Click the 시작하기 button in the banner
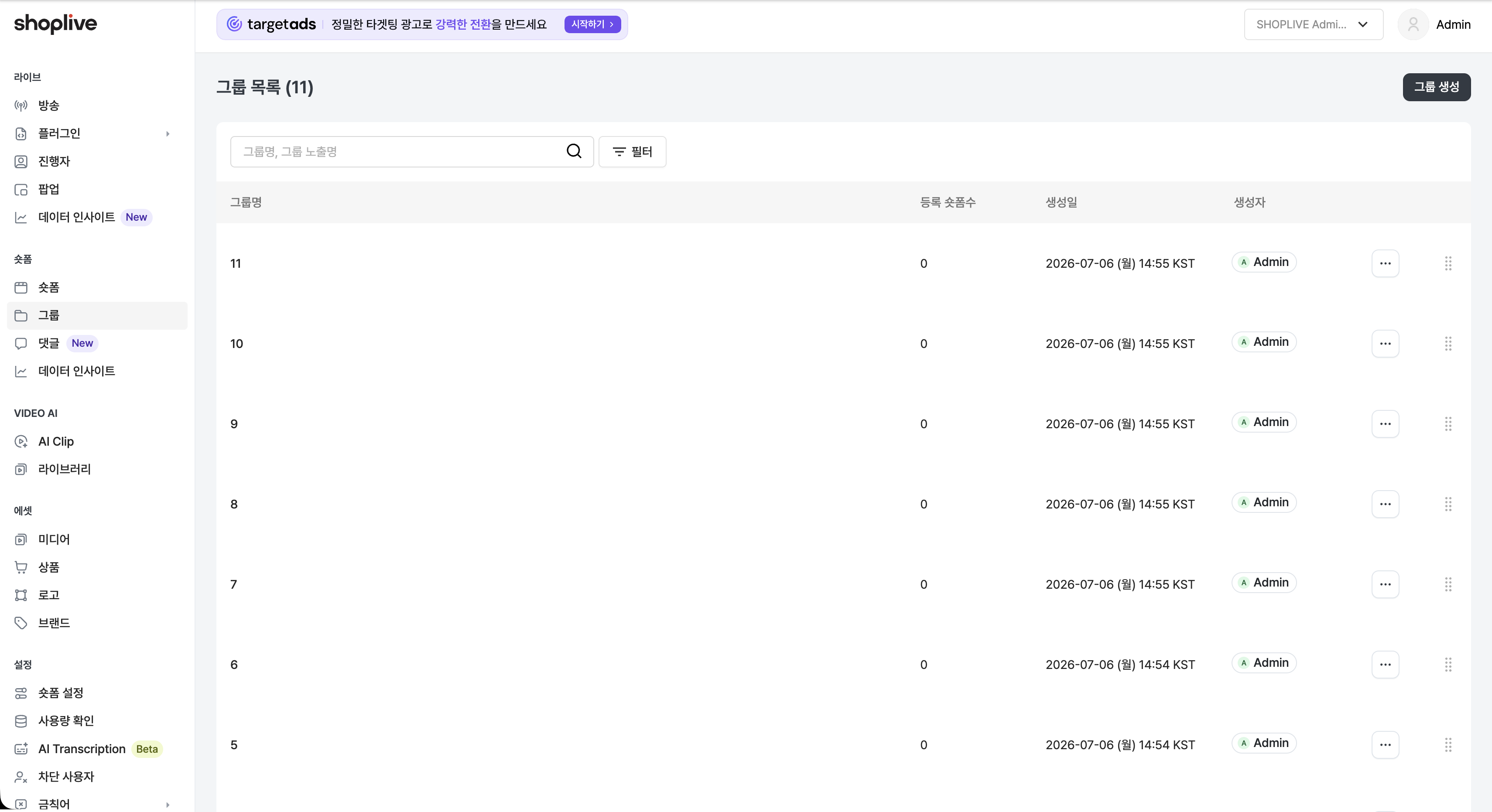 [592, 24]
